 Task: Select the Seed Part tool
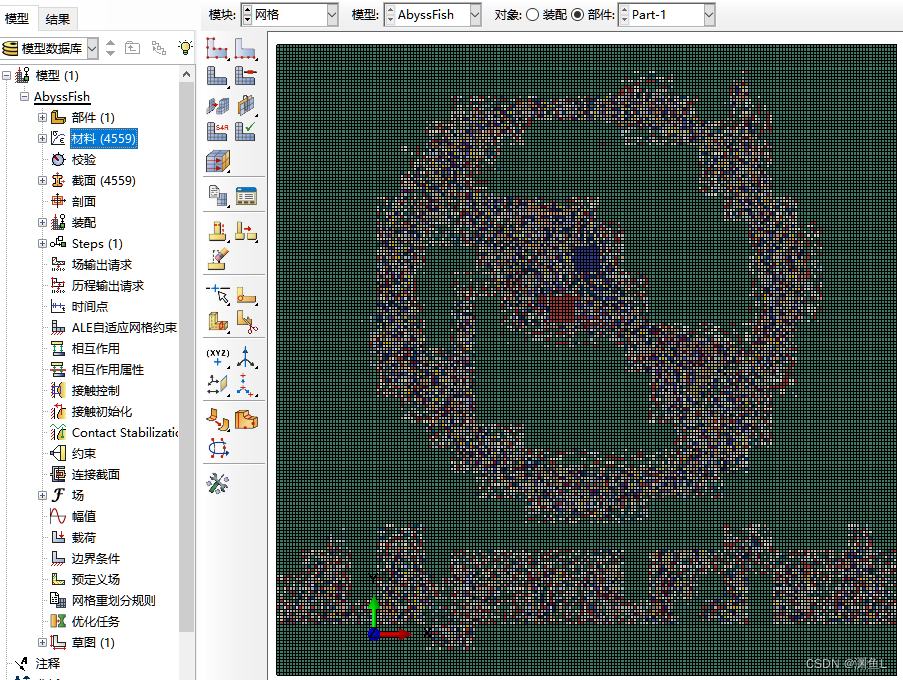tap(218, 48)
